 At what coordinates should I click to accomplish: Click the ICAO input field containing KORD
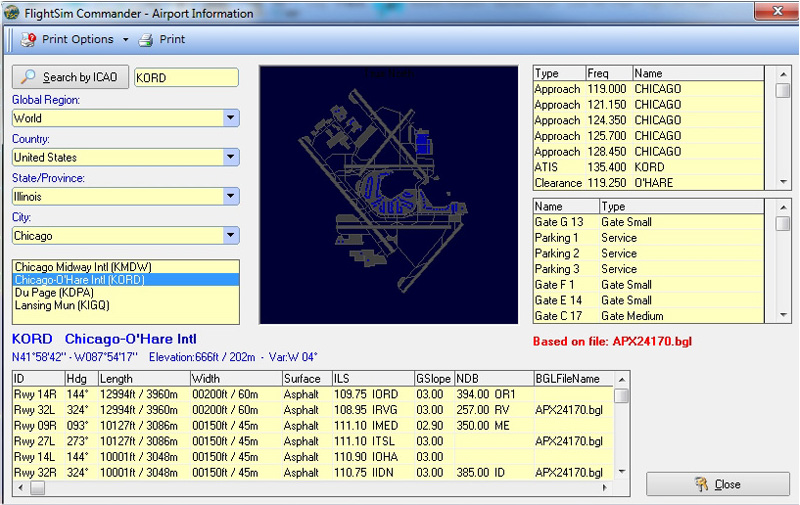[x=186, y=78]
